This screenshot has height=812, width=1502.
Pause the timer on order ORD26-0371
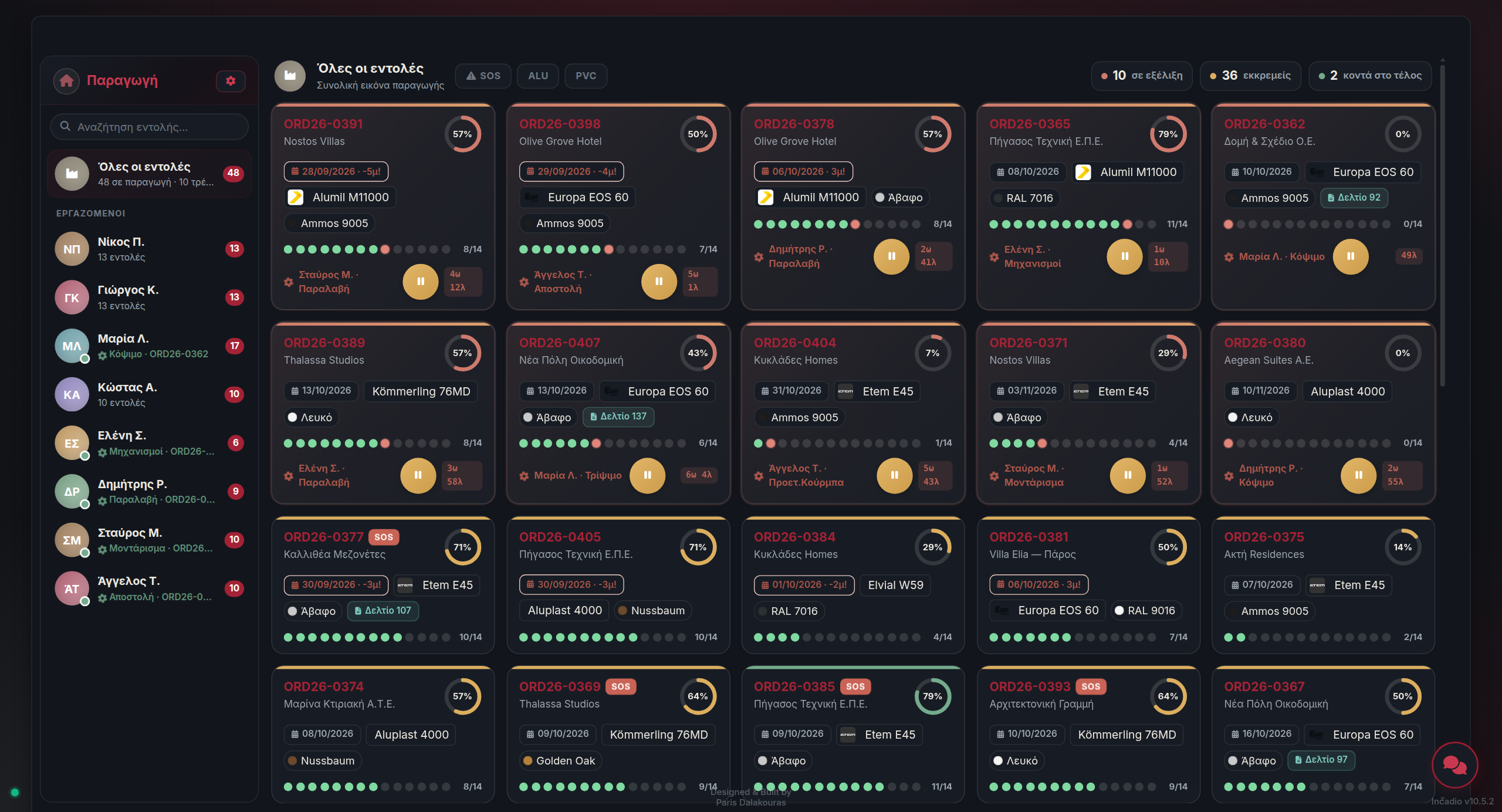1128,475
